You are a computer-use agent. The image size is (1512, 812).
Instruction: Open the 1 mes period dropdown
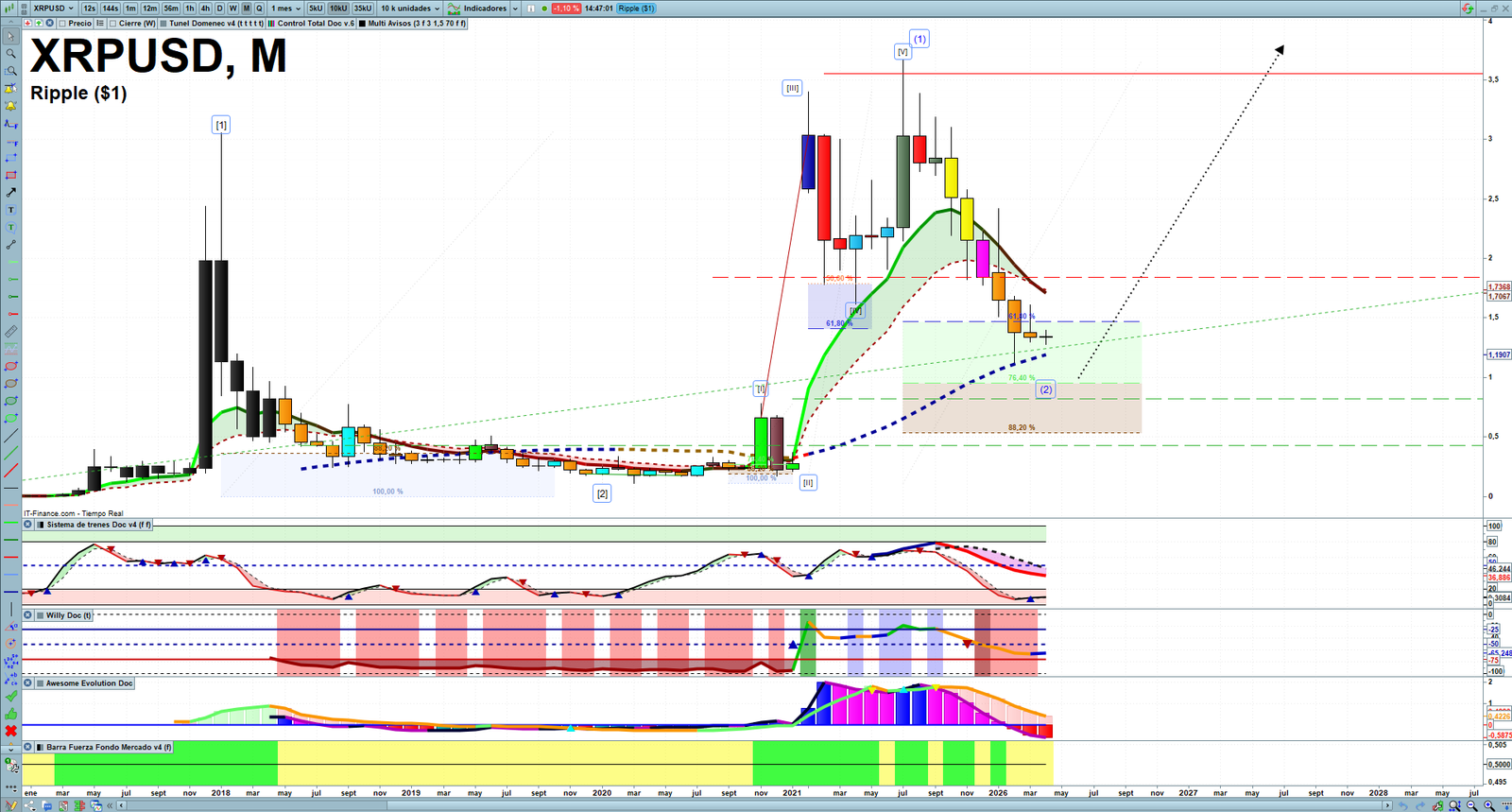[286, 9]
